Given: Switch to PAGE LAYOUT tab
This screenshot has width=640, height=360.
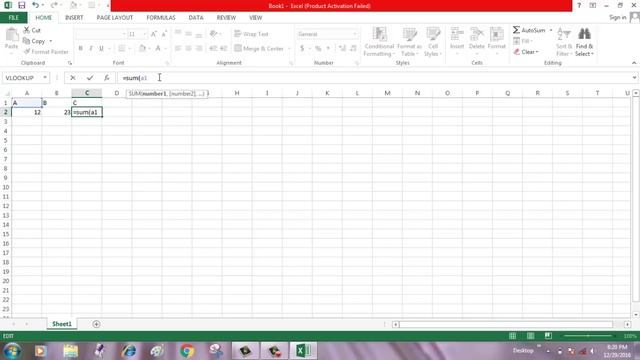Looking at the screenshot, I should point(115,18).
